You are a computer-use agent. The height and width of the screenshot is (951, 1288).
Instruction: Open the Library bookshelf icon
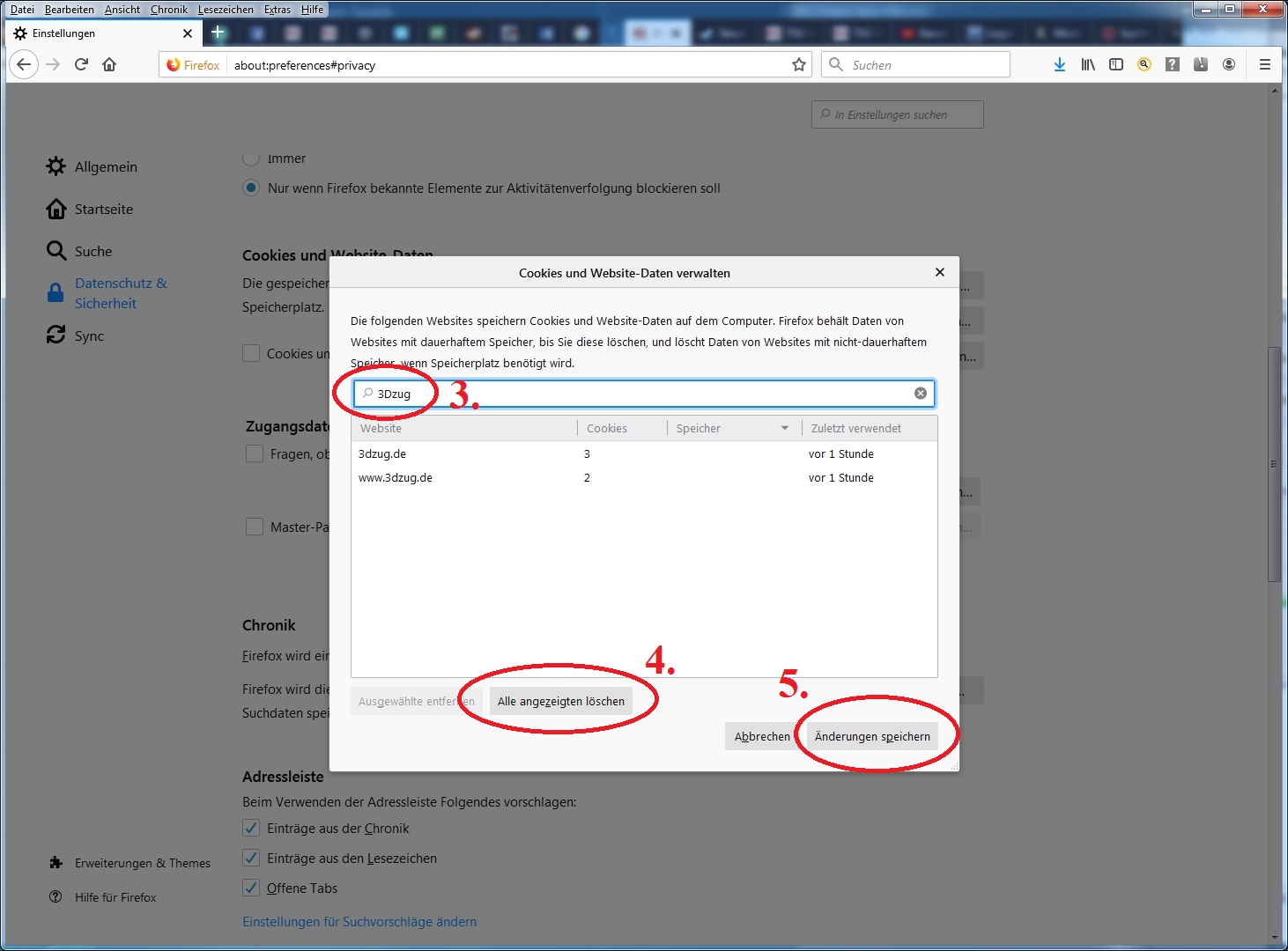pyautogui.click(x=1088, y=64)
